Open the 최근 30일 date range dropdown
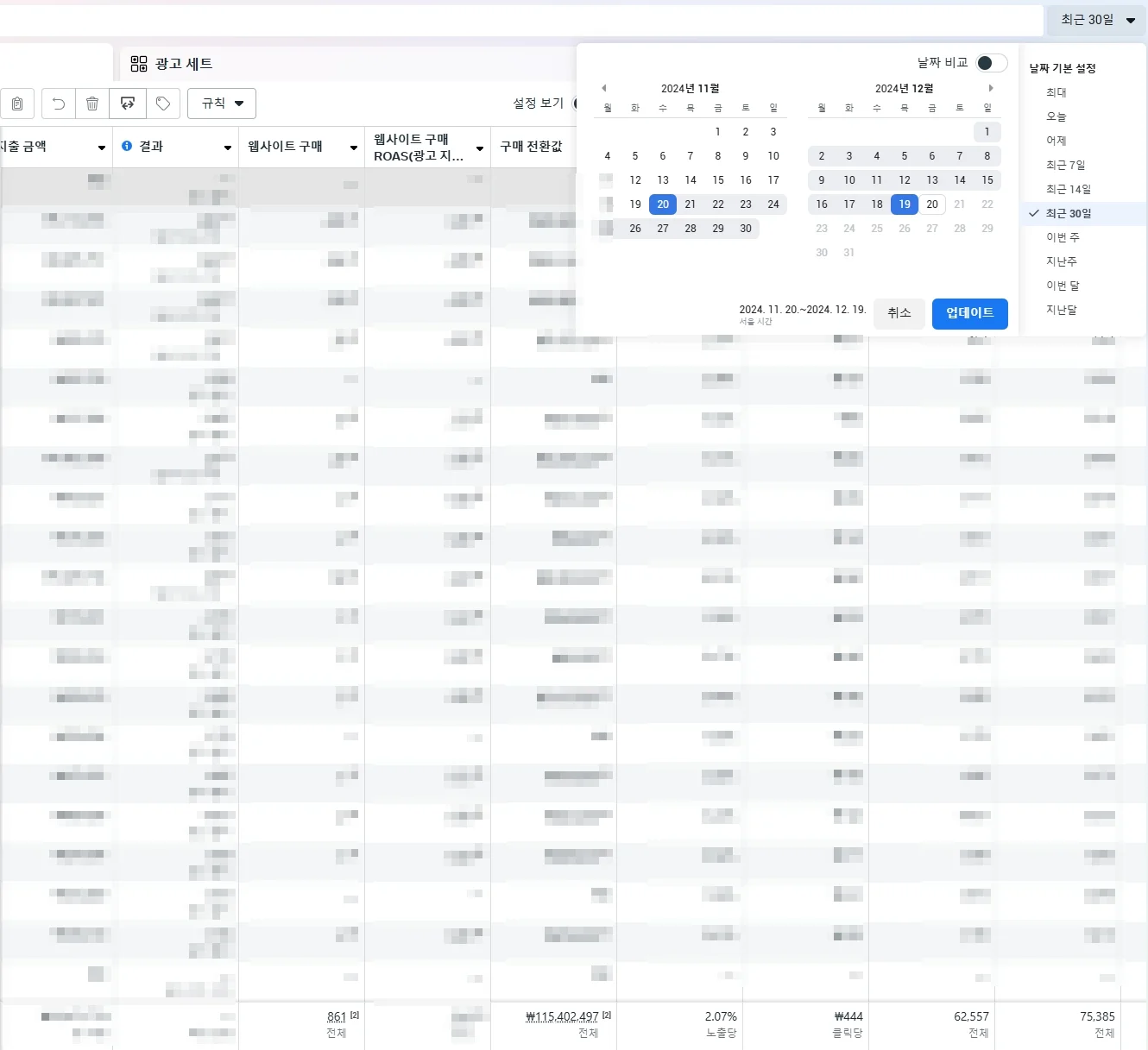The height and width of the screenshot is (1050, 1148). point(1096,20)
